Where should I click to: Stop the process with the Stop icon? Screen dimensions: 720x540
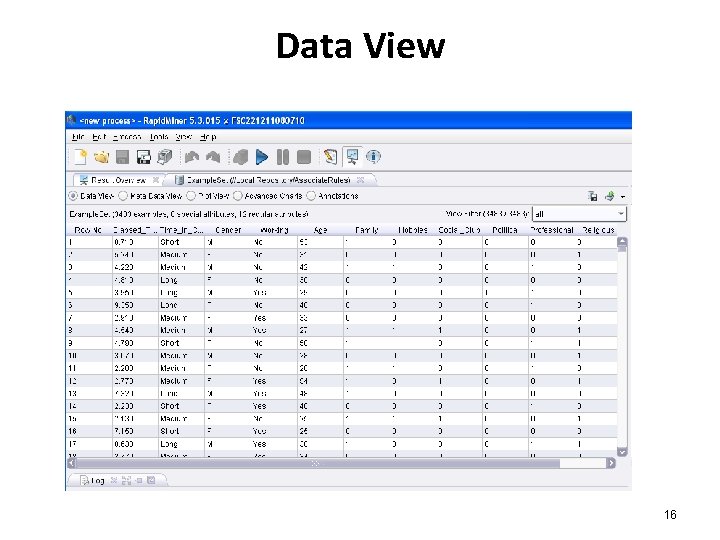click(x=304, y=157)
